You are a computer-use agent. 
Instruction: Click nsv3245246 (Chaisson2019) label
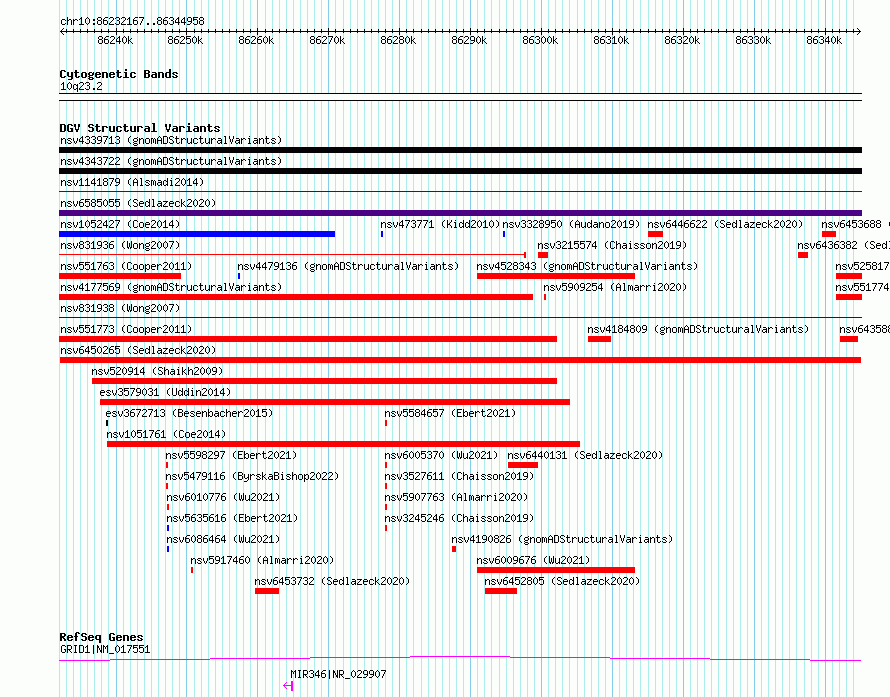tap(459, 518)
